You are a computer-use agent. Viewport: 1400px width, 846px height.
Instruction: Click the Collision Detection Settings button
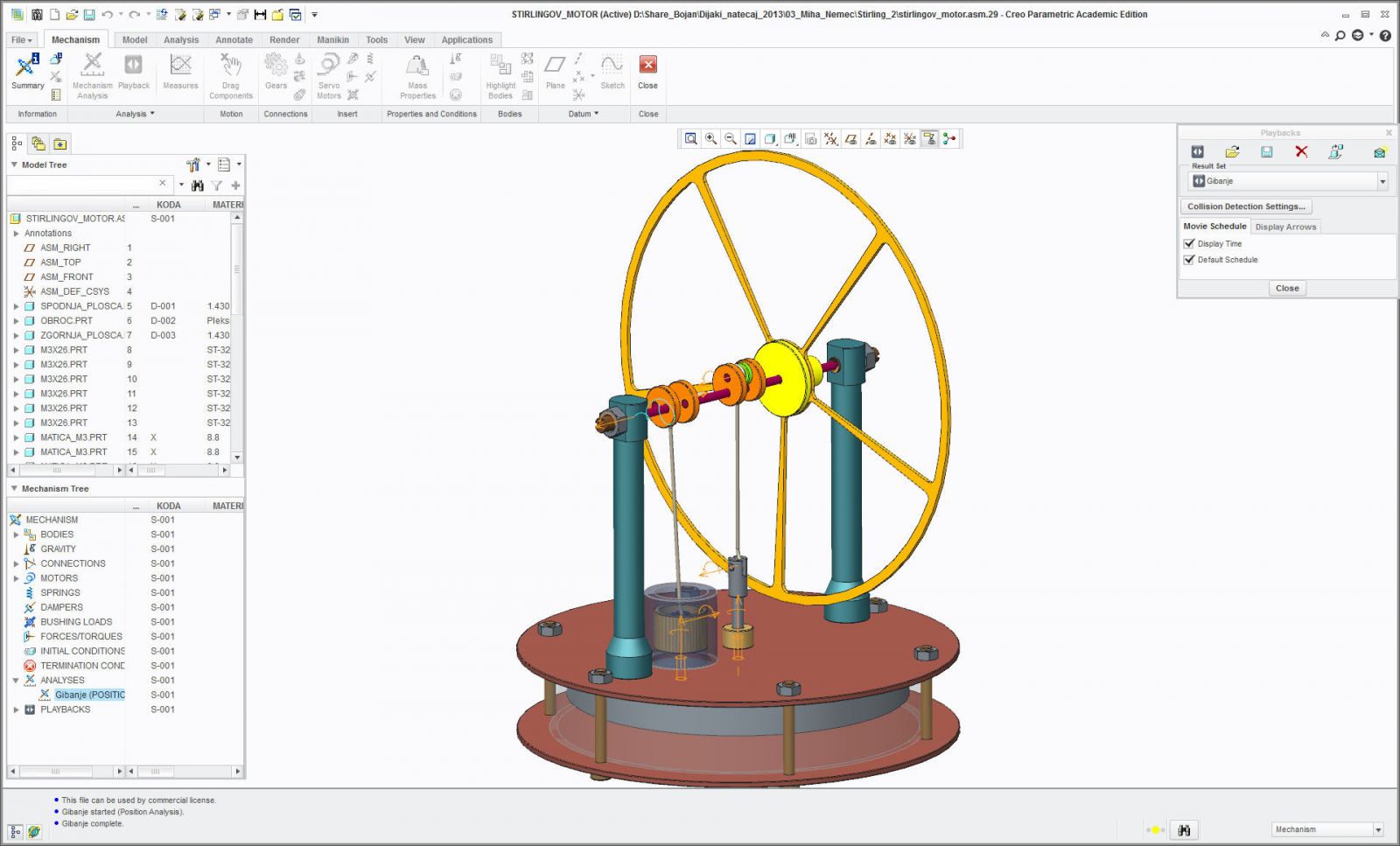[x=1245, y=206]
